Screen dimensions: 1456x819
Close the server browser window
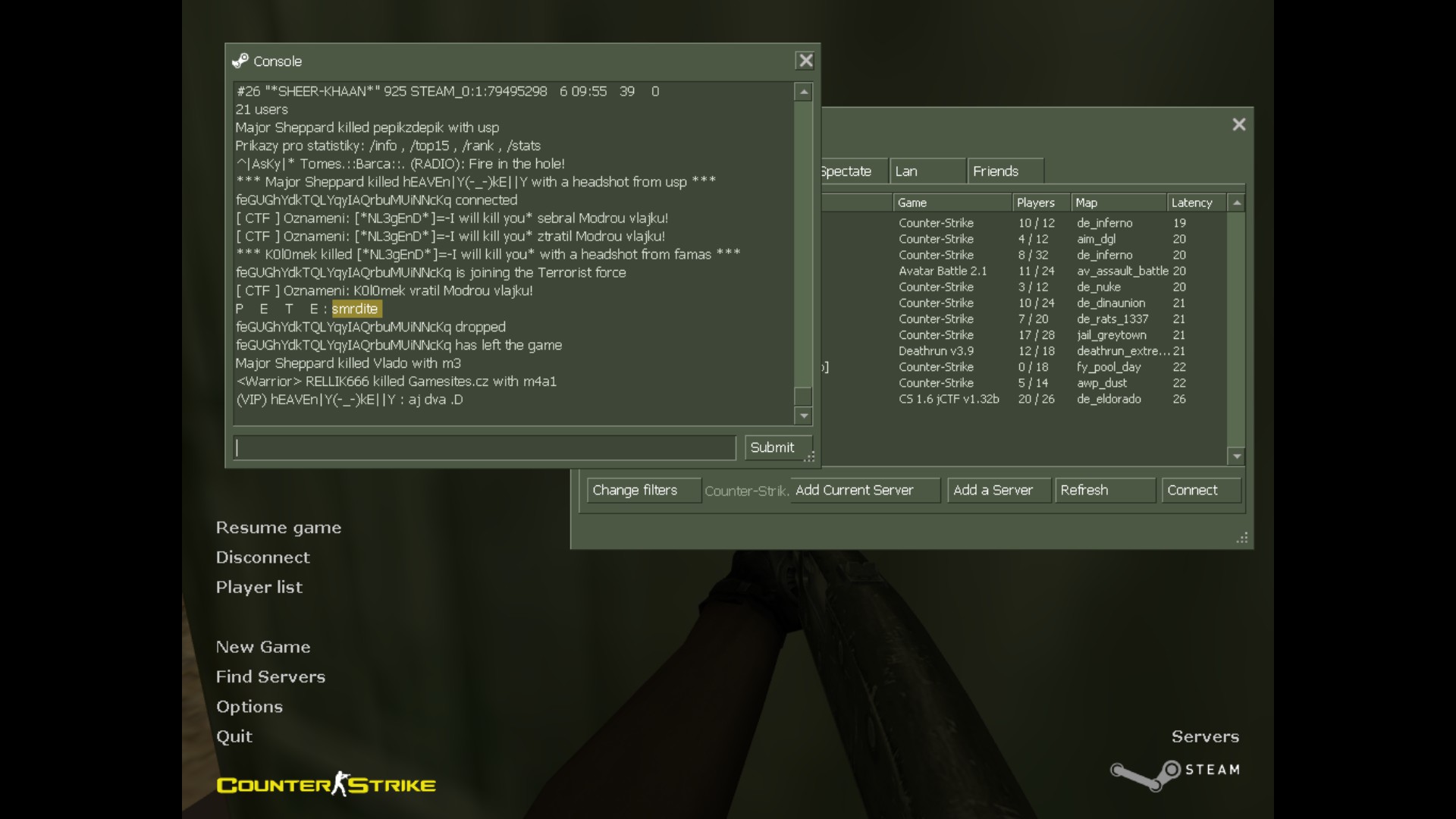tap(1238, 124)
